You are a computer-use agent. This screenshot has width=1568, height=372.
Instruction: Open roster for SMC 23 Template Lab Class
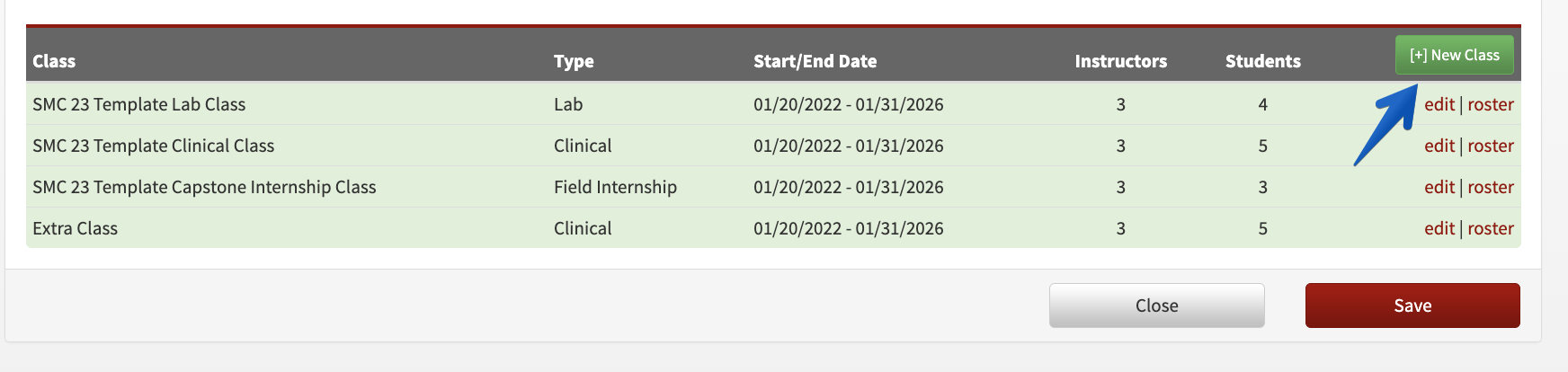coord(1490,104)
